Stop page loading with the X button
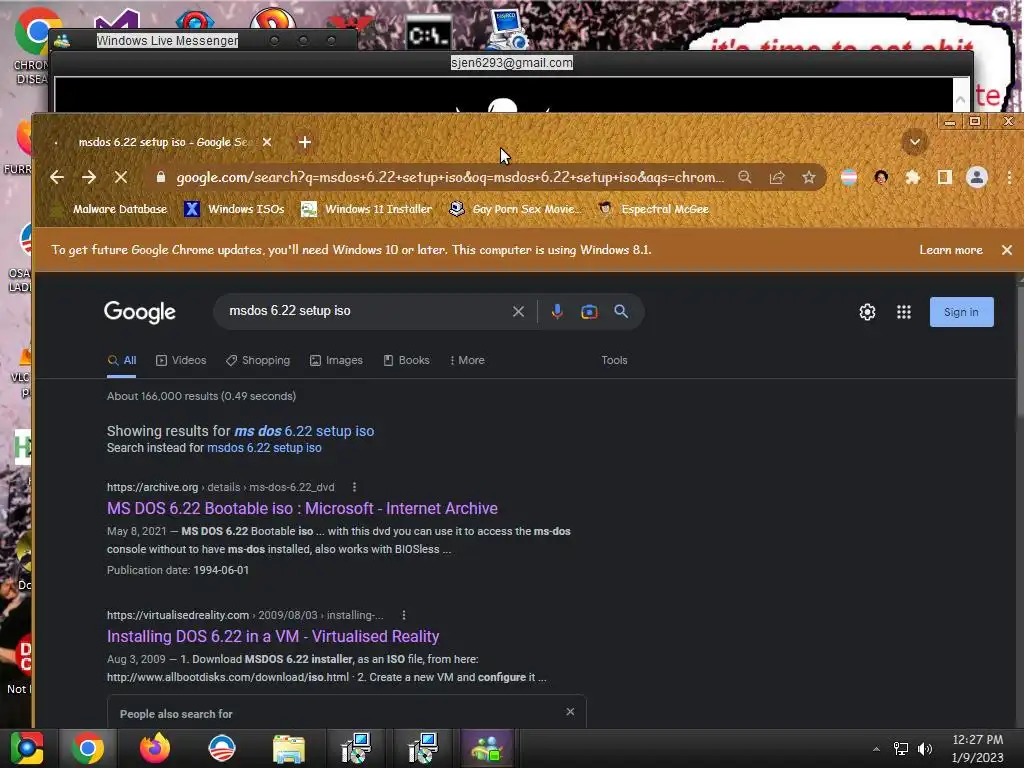The image size is (1024, 768). click(121, 177)
